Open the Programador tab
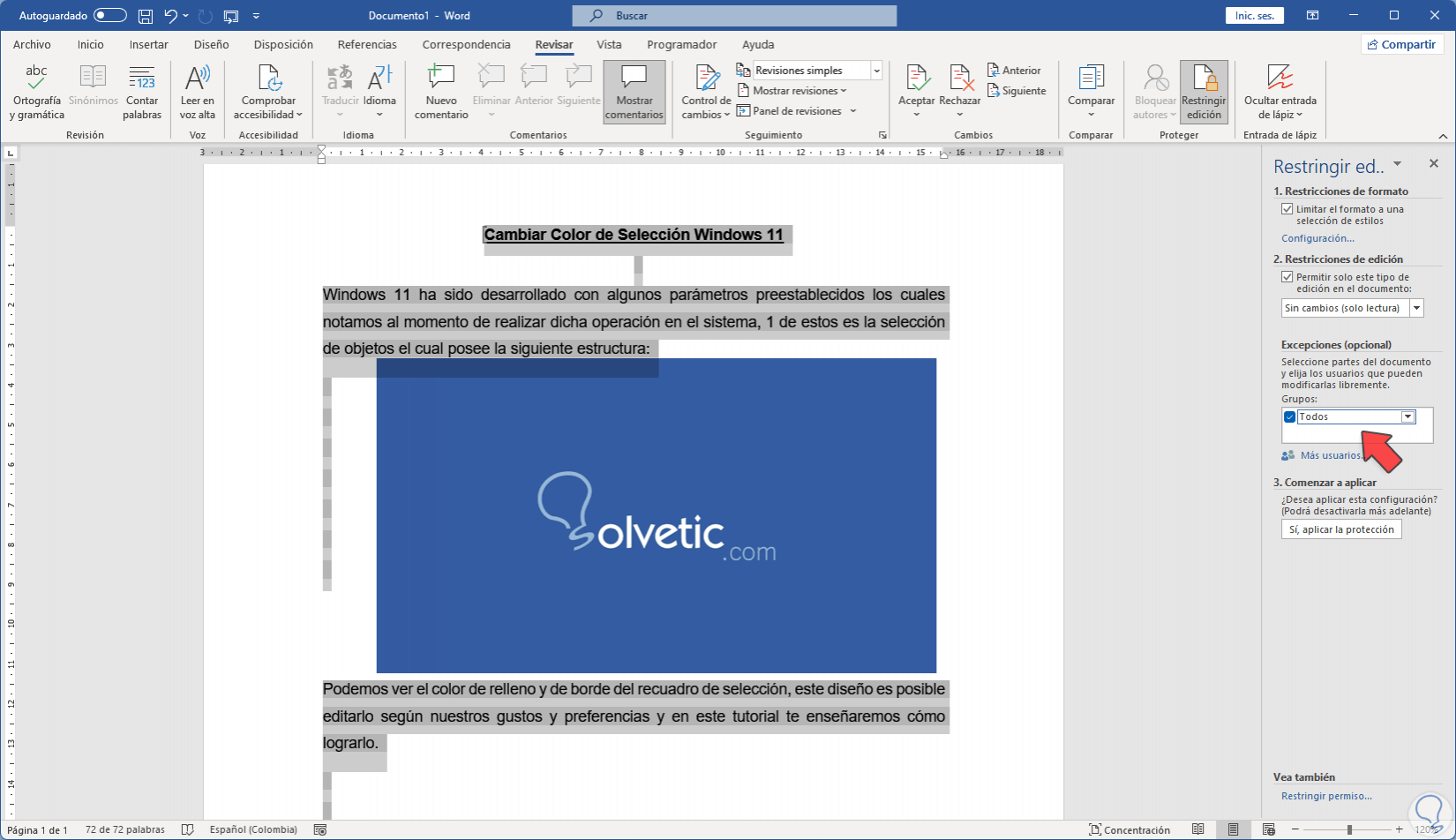 (x=681, y=44)
